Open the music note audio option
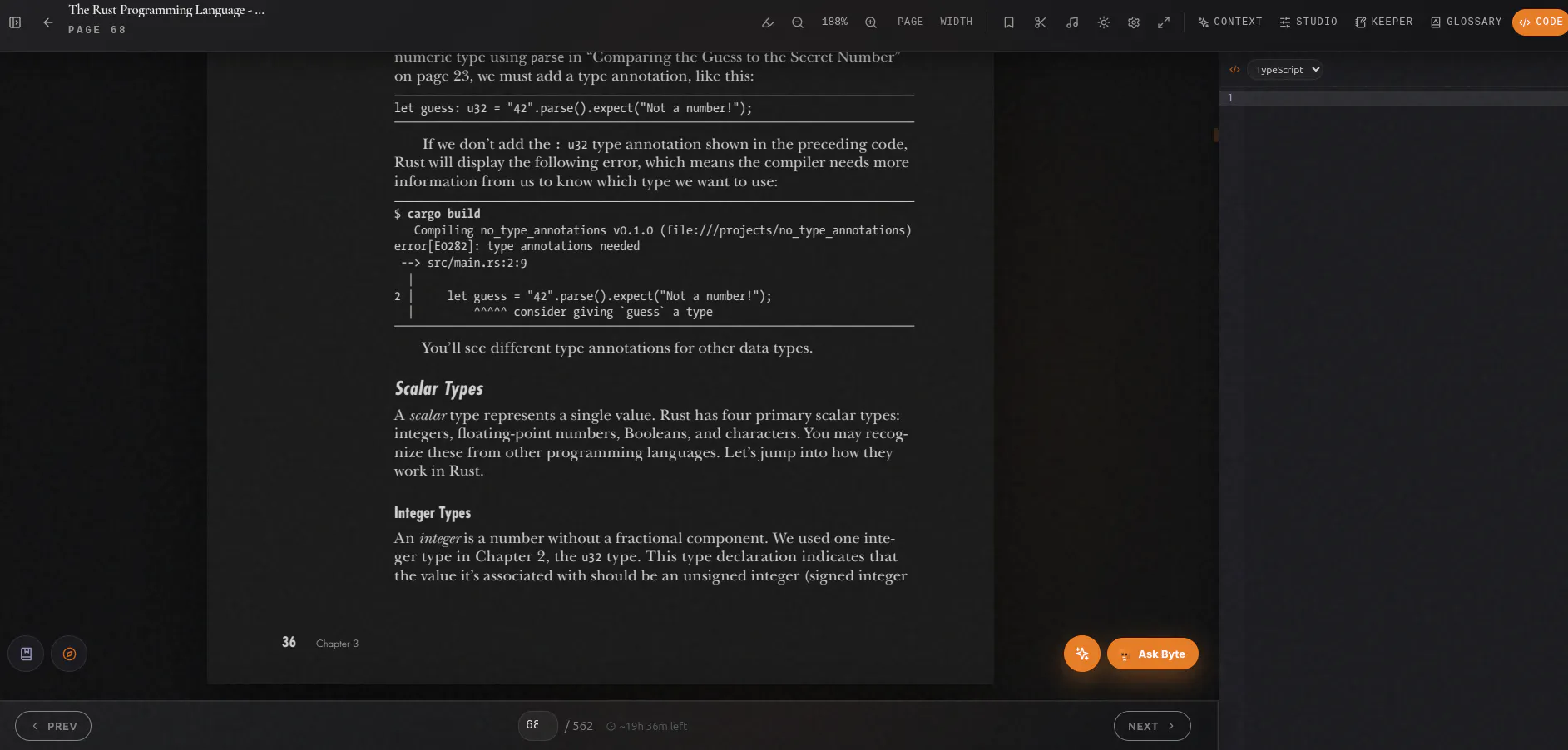Viewport: 1568px width, 750px height. pos(1072,22)
